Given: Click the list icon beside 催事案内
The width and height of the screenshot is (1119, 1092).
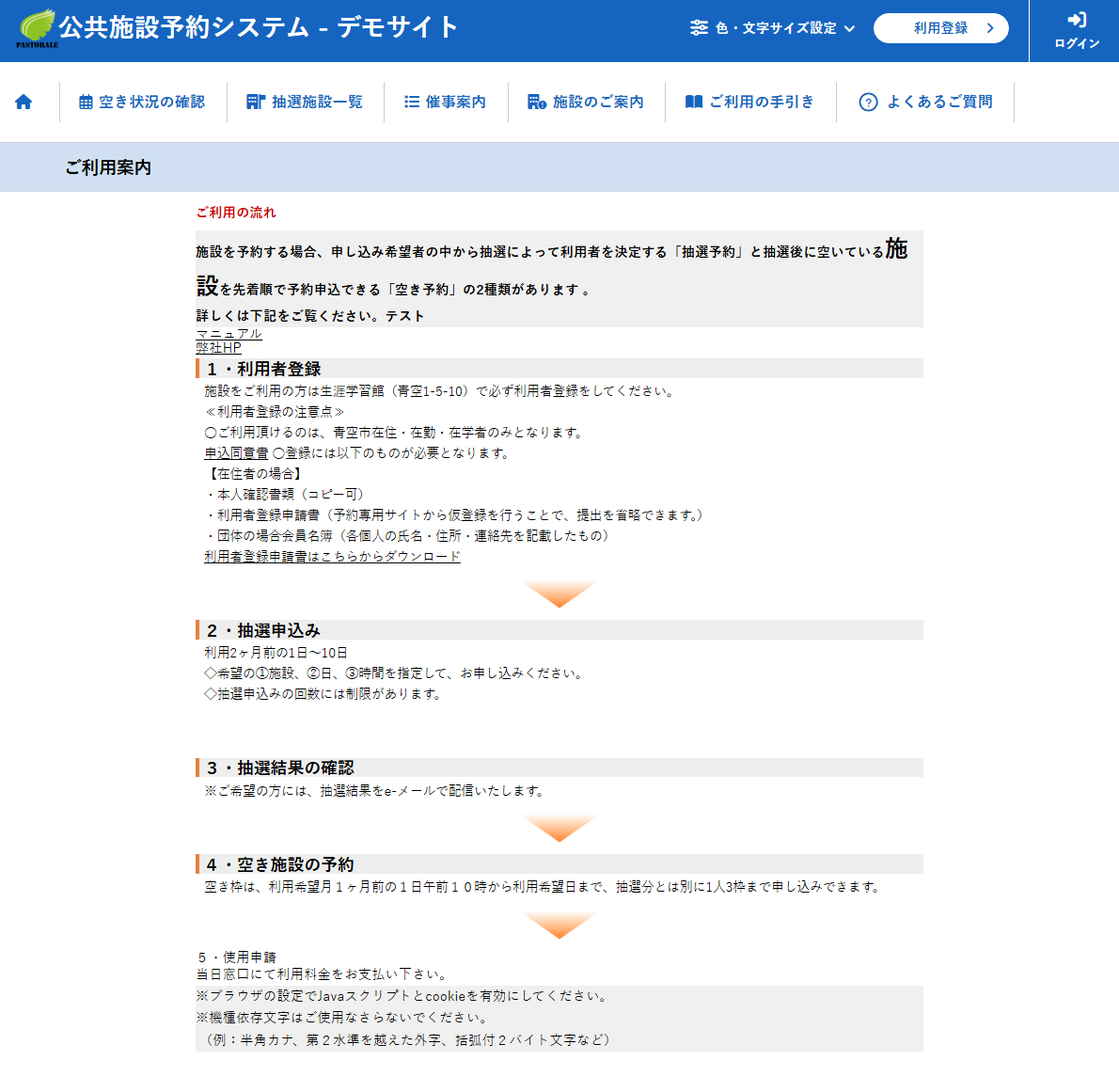Looking at the screenshot, I should coord(411,102).
